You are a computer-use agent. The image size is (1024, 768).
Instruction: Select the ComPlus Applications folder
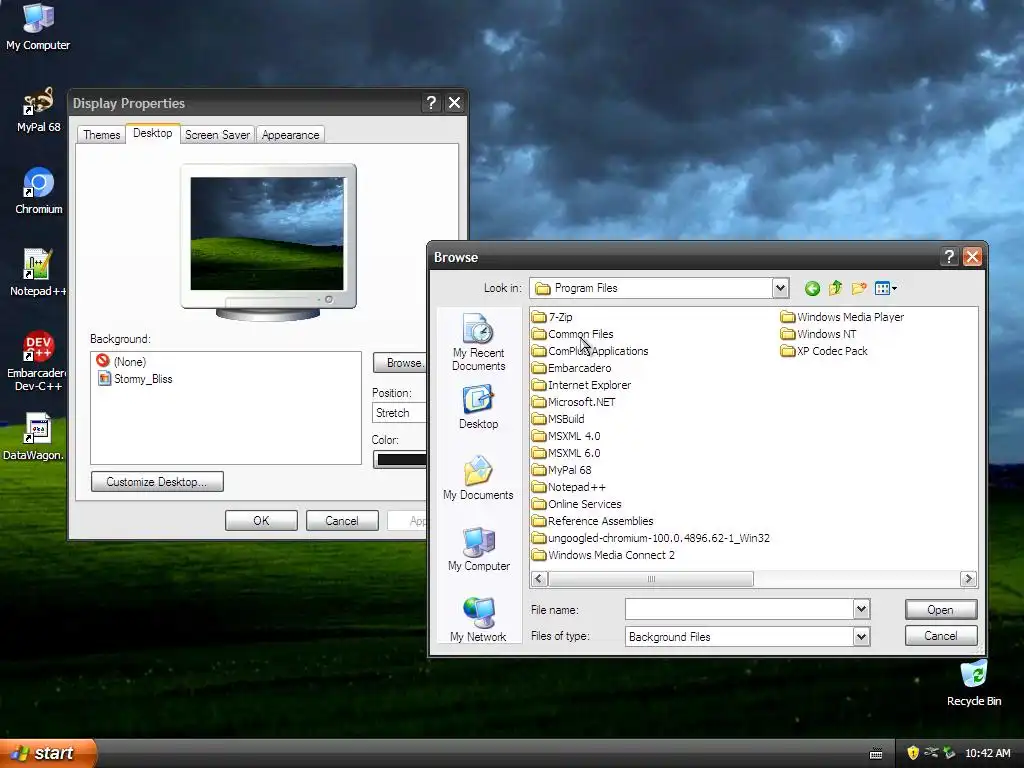tap(590, 351)
